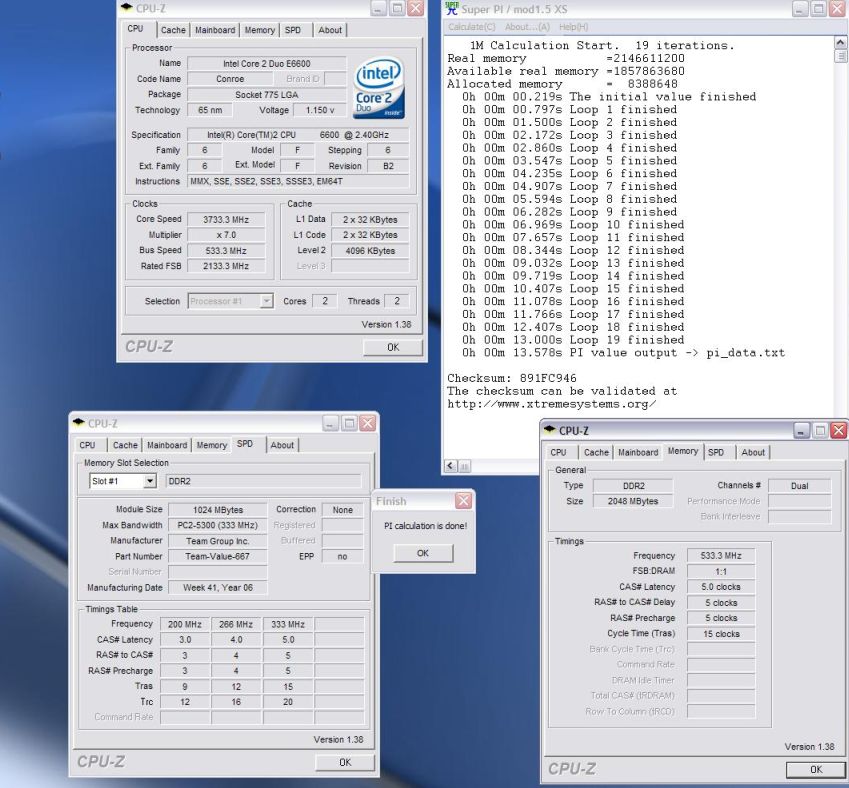Click the Package value Socket 775 LGA

[266, 95]
